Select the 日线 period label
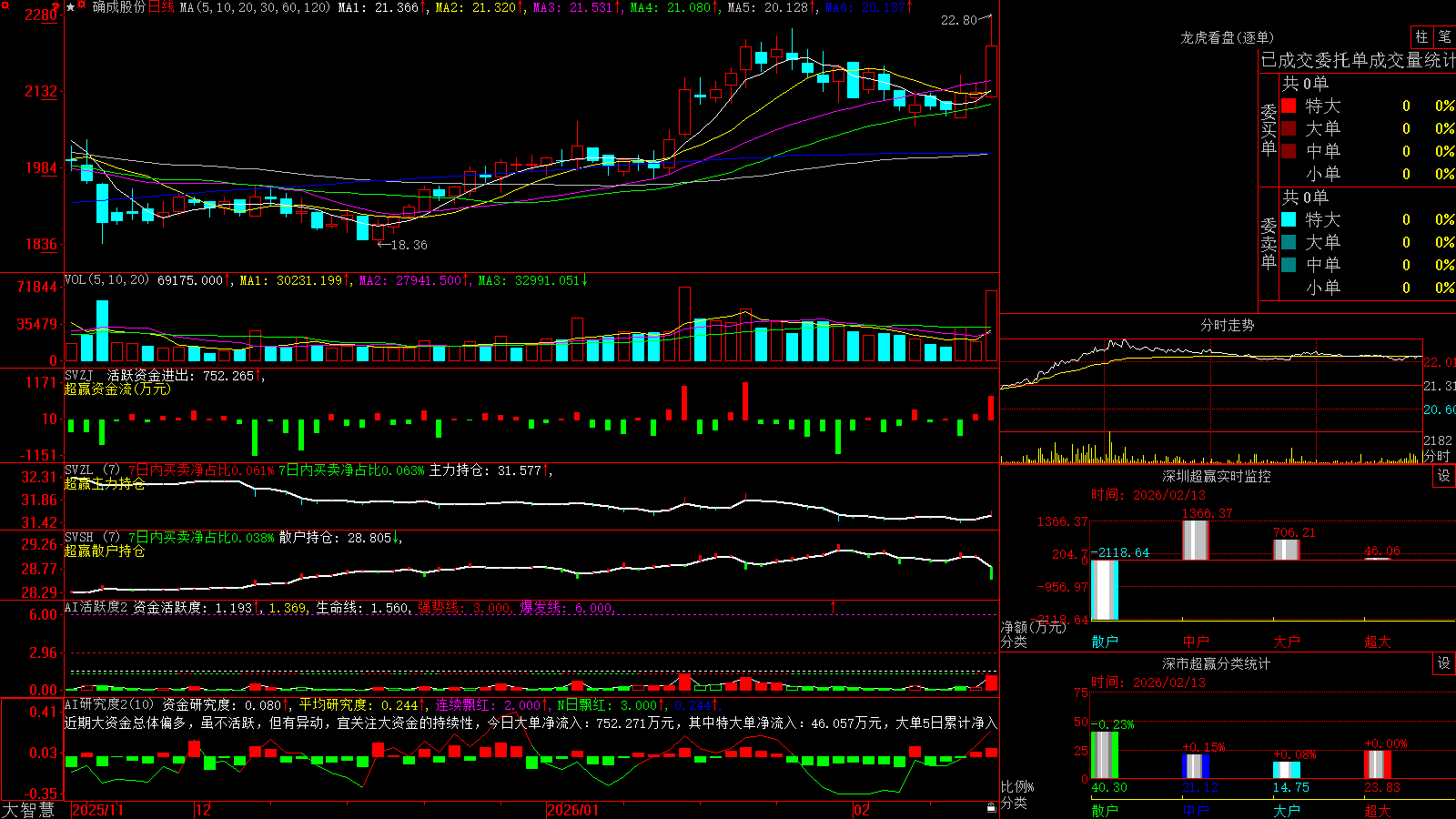This screenshot has height=819, width=1456. tap(161, 7)
